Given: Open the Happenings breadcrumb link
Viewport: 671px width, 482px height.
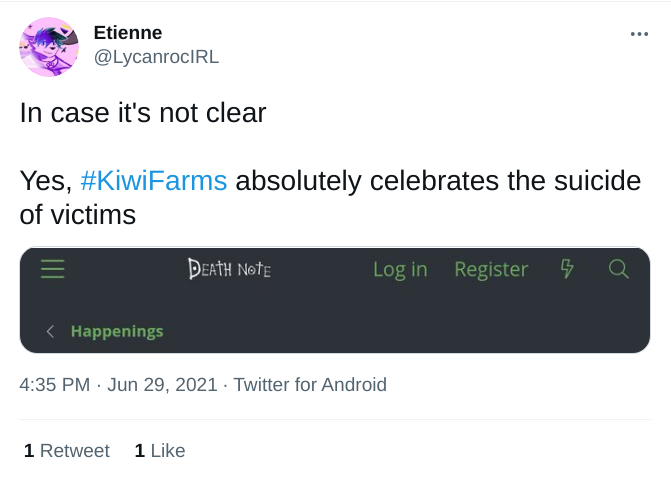Looking at the screenshot, I should tap(117, 331).
